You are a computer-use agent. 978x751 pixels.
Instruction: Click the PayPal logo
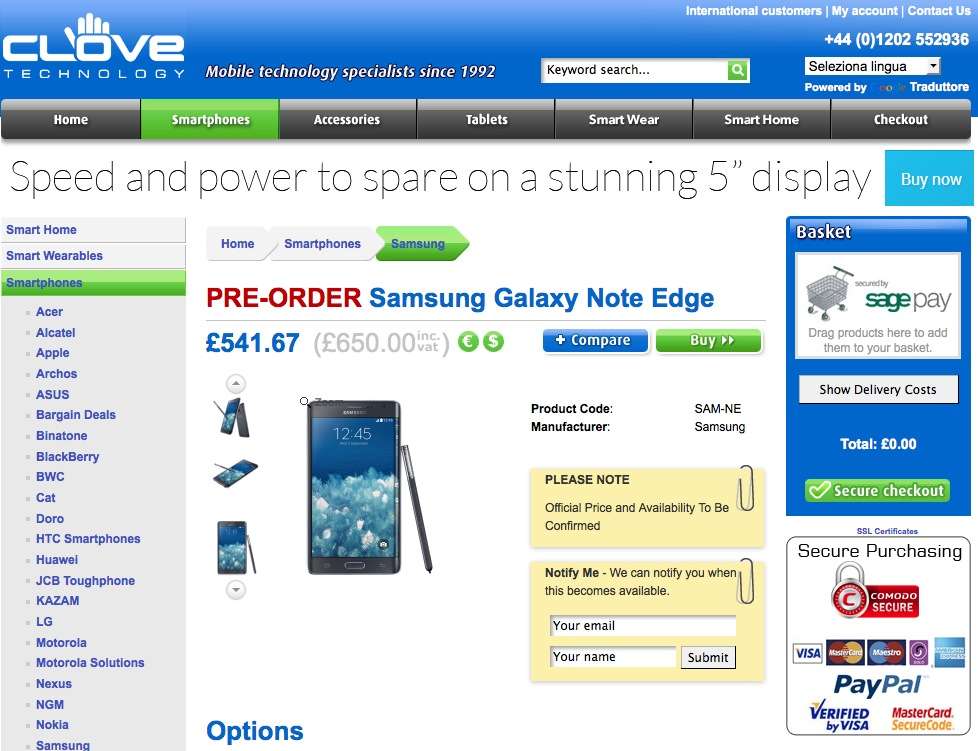pyautogui.click(x=878, y=685)
